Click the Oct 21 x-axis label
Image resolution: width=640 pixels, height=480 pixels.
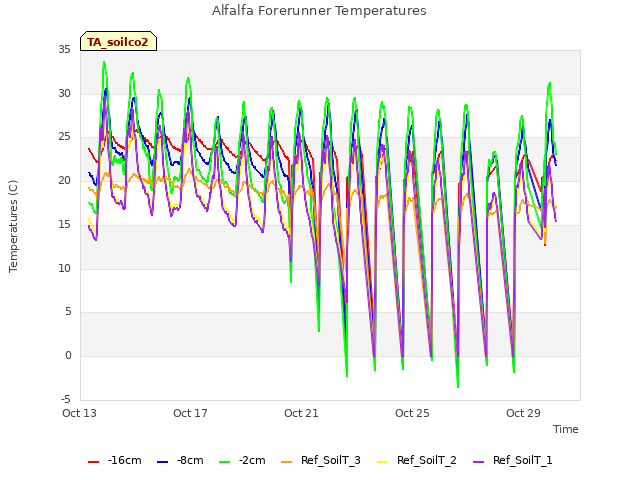[301, 413]
